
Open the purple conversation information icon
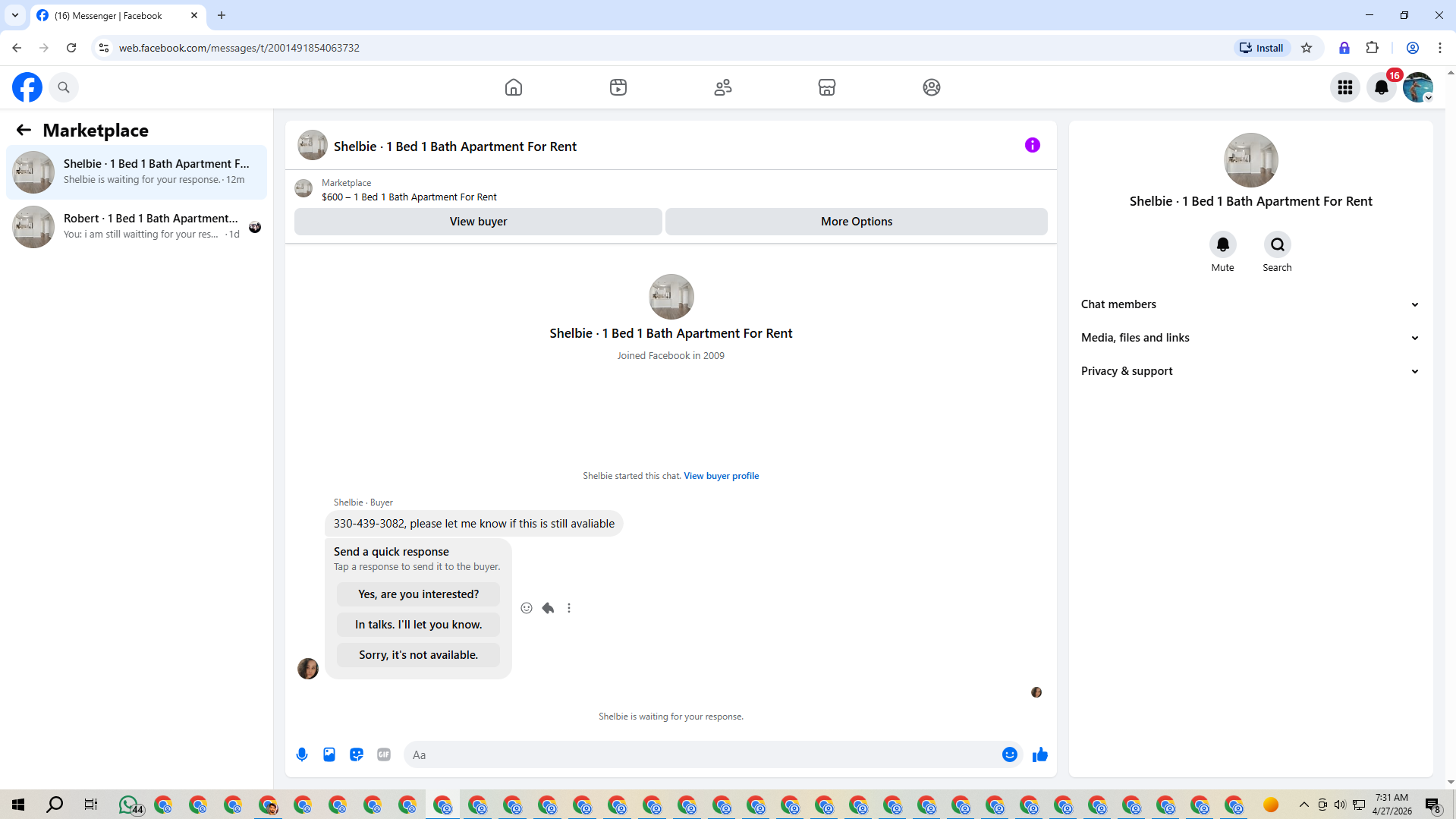[1033, 145]
